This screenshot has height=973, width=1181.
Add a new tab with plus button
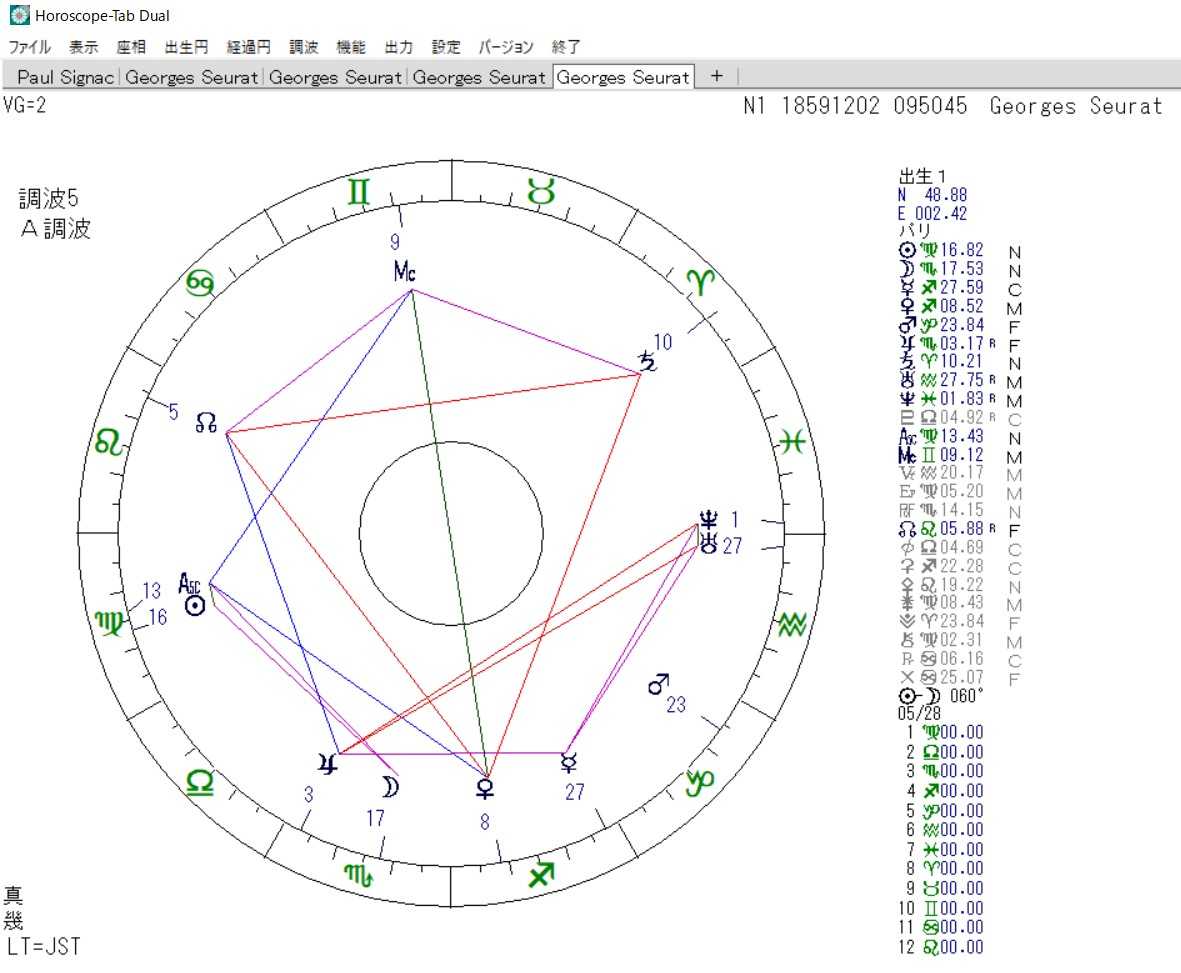(717, 75)
